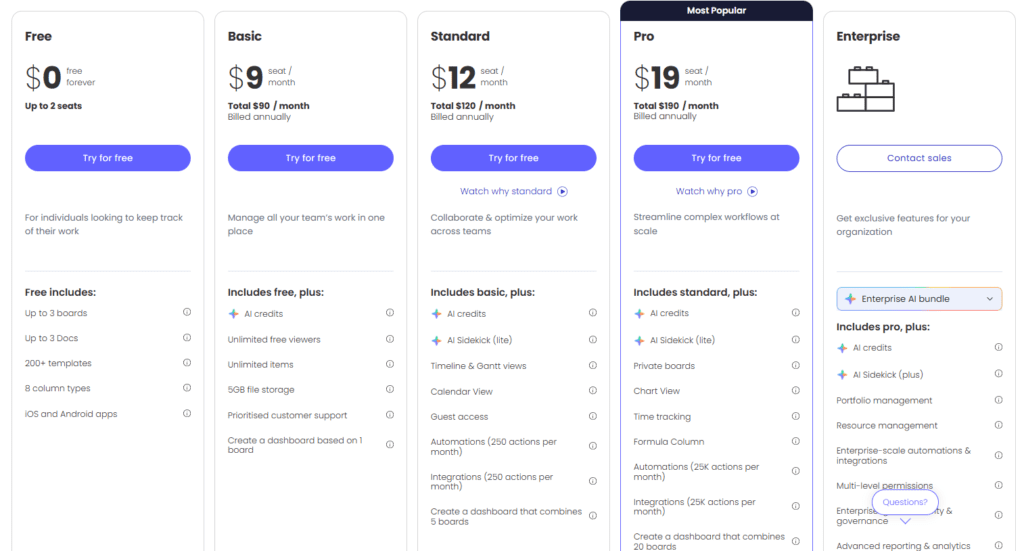Click info icon next to 'Time tracking'
The width and height of the screenshot is (1024, 551).
pyautogui.click(x=796, y=416)
